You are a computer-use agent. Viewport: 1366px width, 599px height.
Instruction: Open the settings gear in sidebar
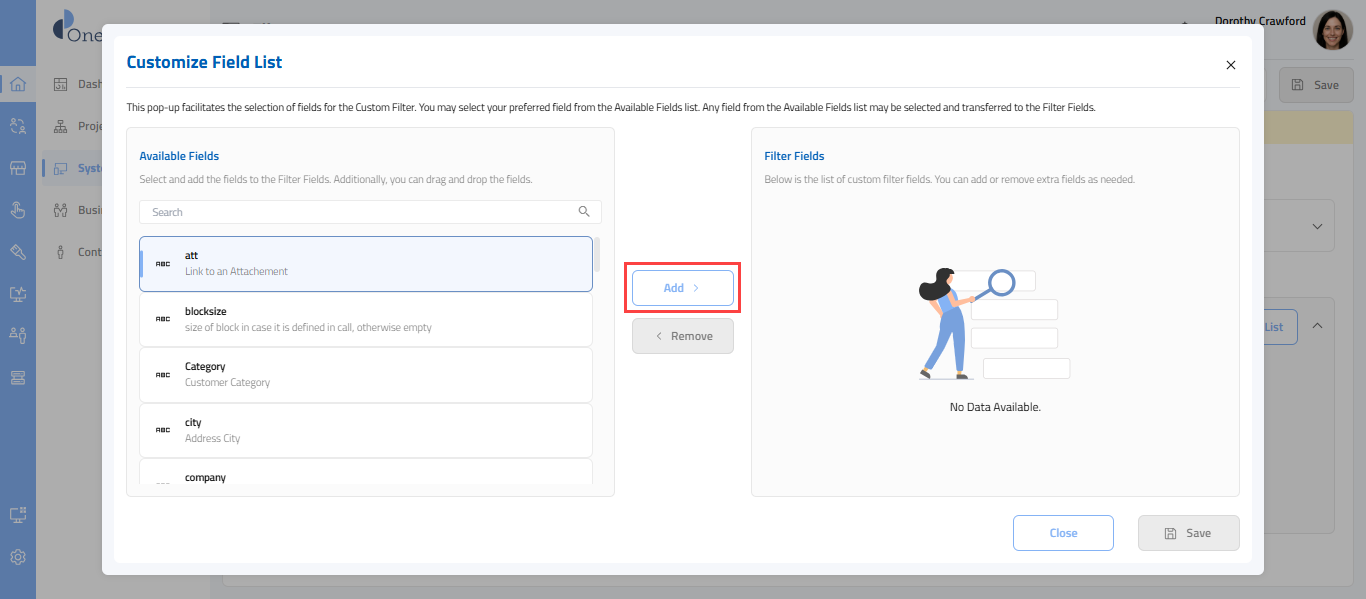point(17,557)
